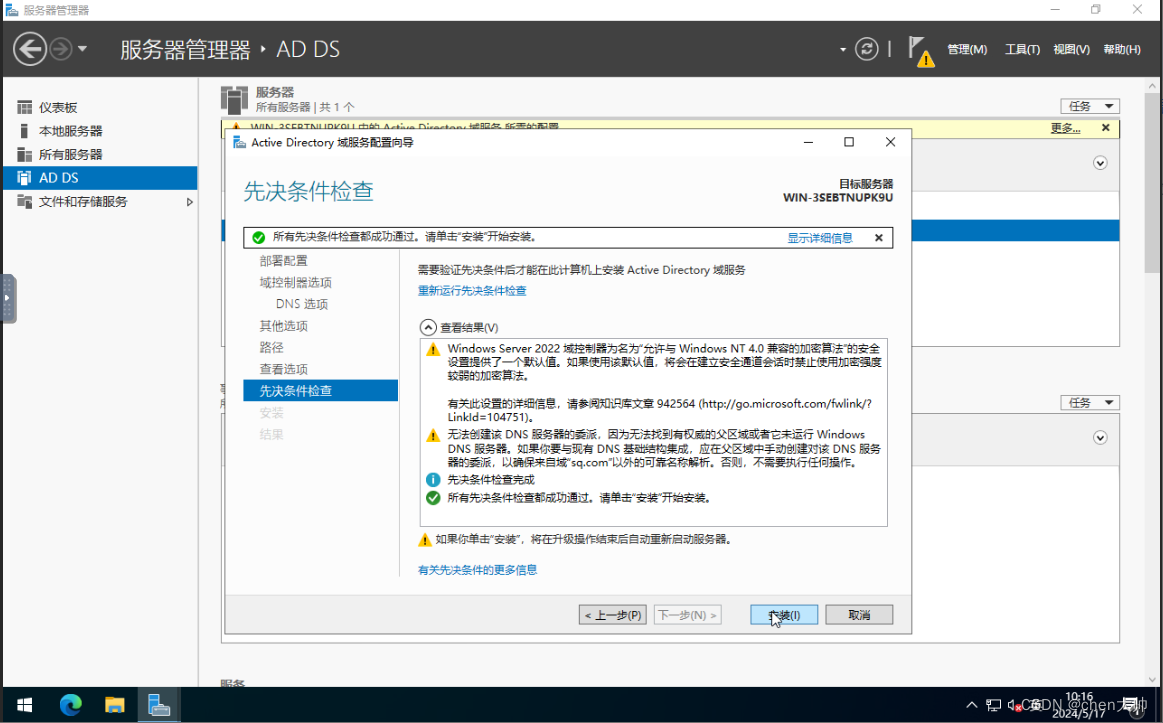Click the 更多... link in yellow notification bar
This screenshot has height=723, width=1163.
pyautogui.click(x=1065, y=128)
